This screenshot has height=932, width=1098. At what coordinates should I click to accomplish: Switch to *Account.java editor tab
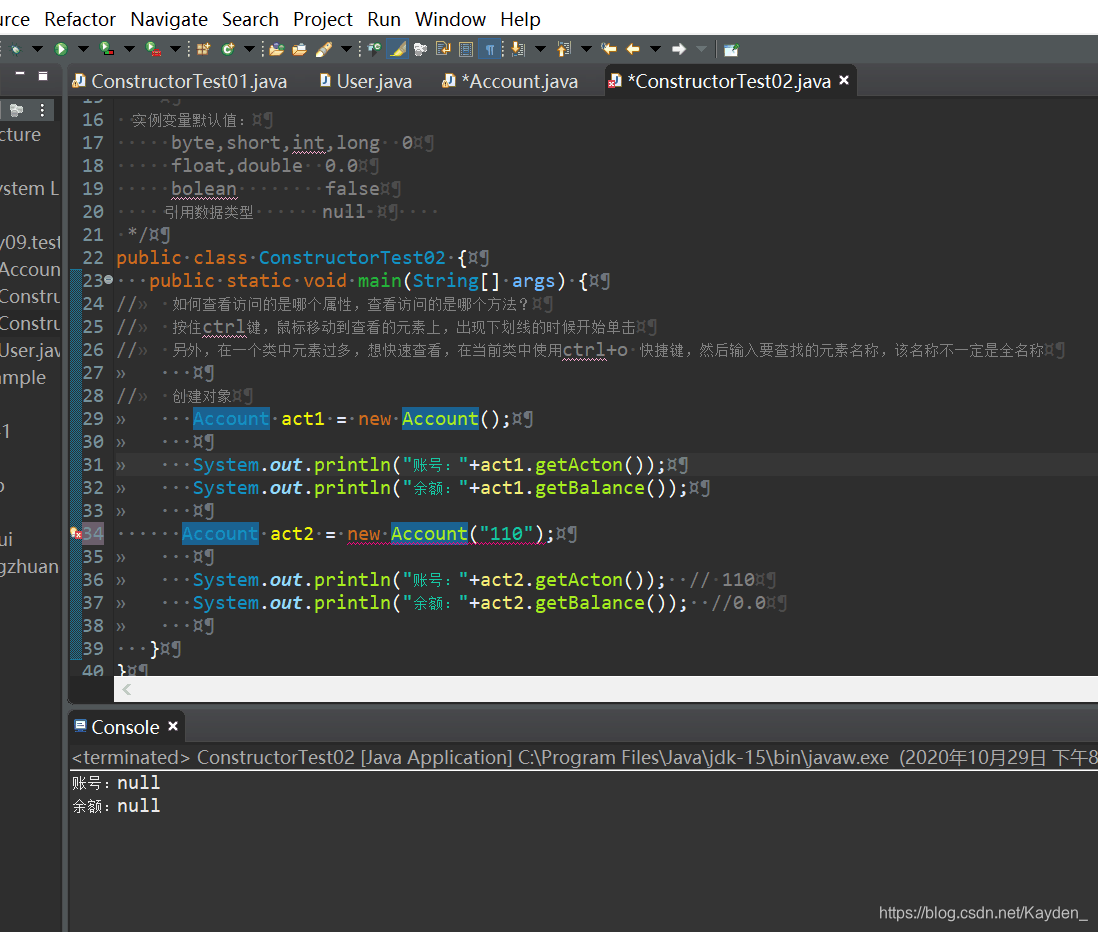[510, 81]
